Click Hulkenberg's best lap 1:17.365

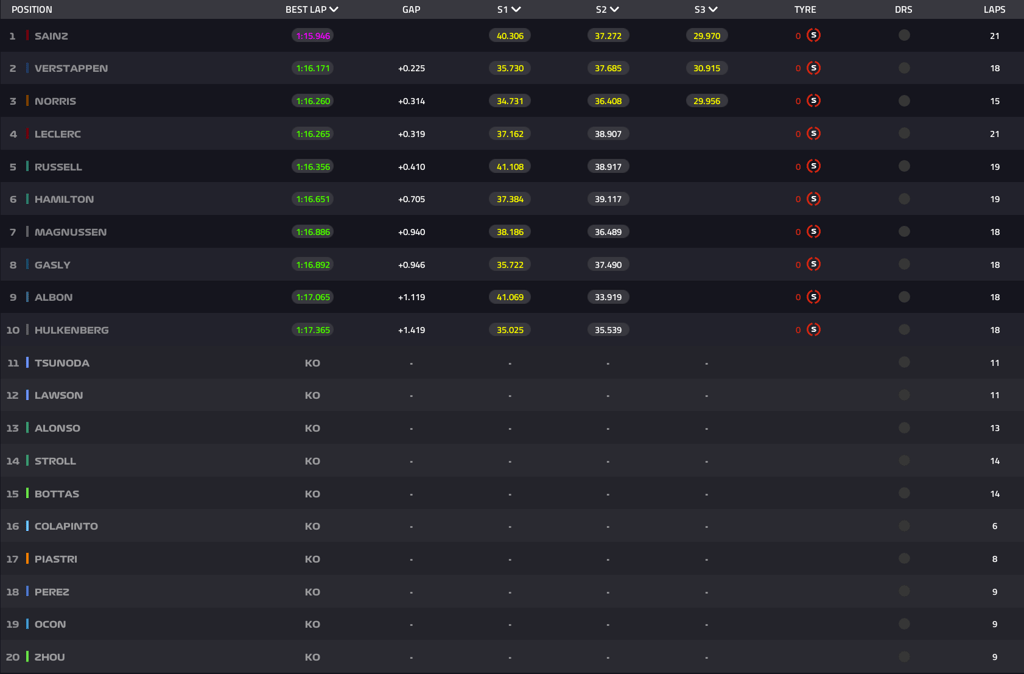click(x=313, y=330)
